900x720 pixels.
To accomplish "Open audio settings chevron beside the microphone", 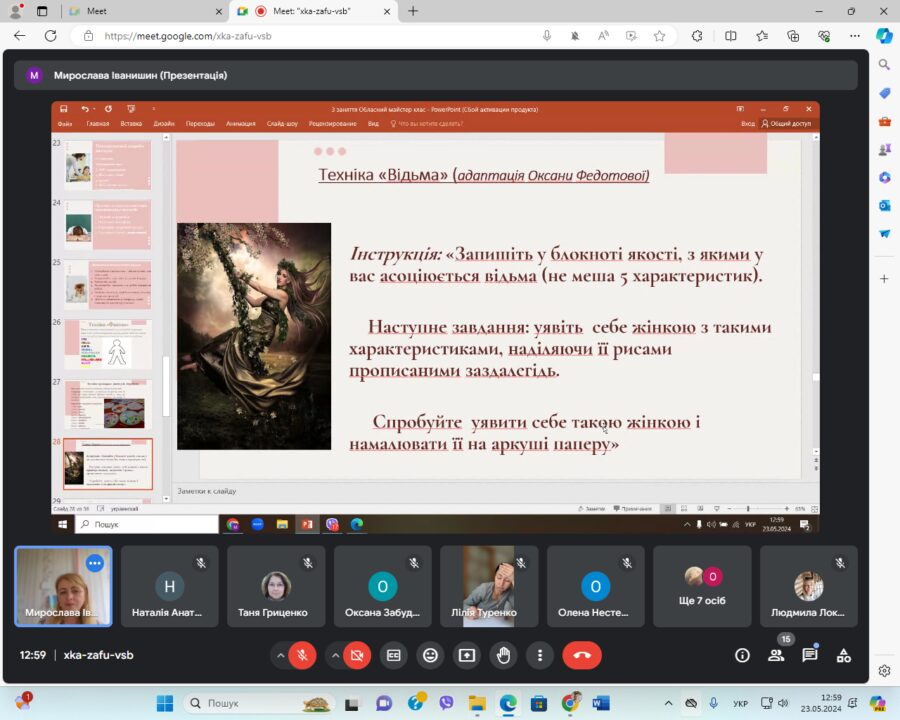I will tap(280, 655).
